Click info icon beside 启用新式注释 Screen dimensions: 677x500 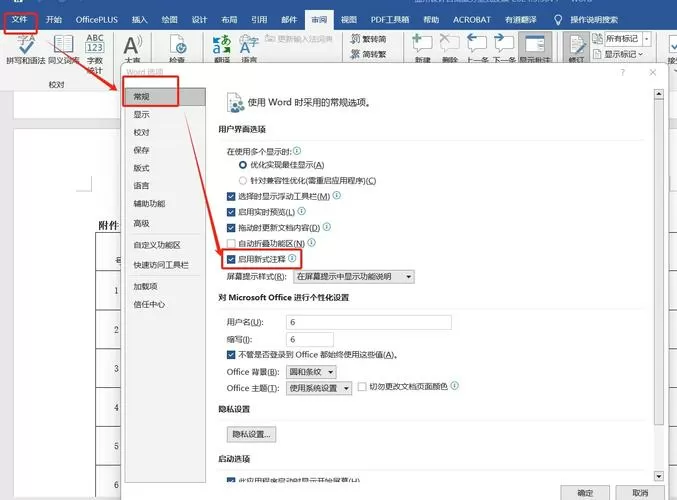point(292,258)
